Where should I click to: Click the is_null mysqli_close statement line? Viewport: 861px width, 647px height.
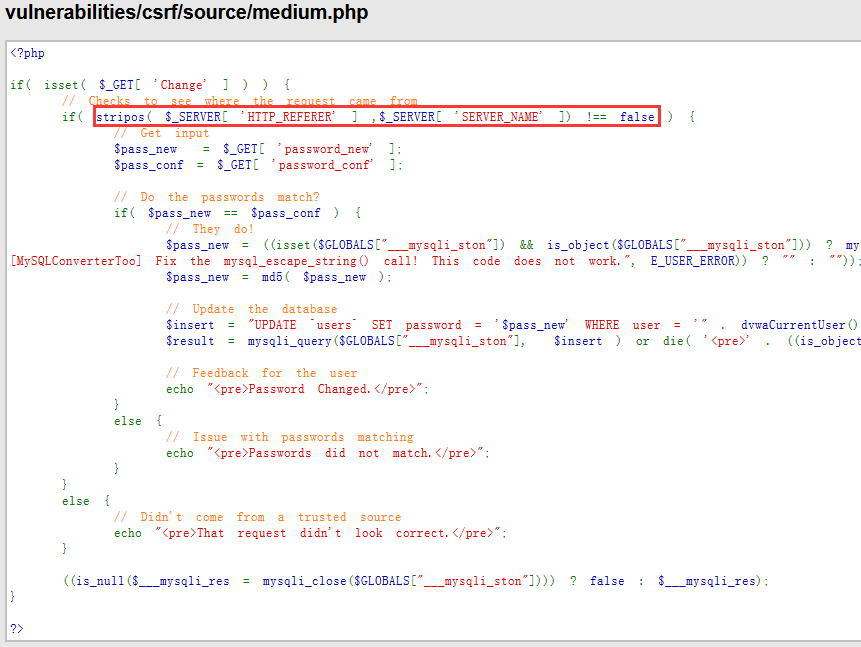[416, 581]
